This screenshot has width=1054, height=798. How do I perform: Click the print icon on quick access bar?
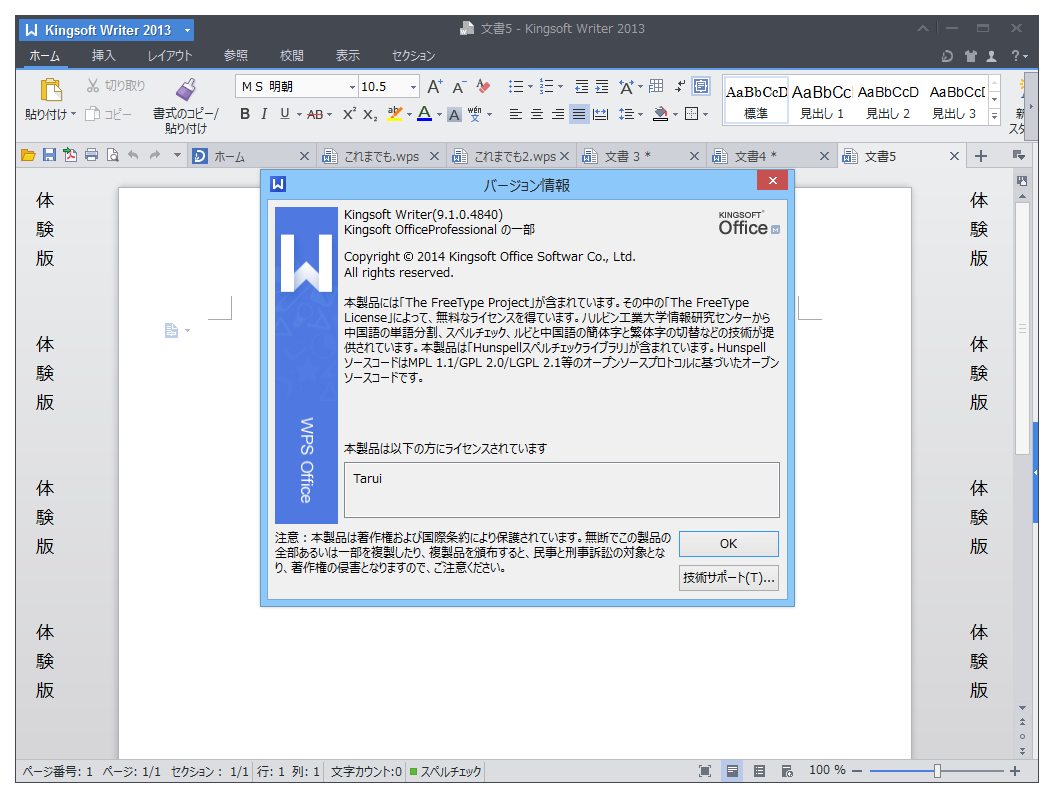(90, 155)
